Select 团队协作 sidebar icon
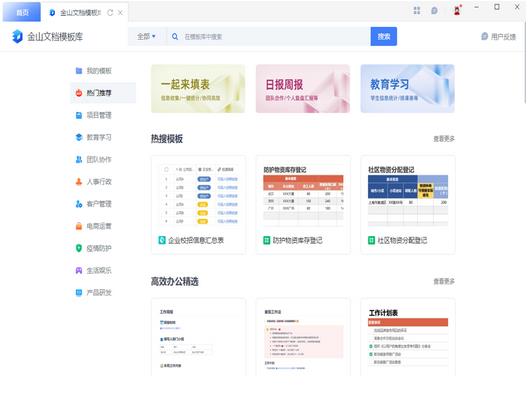 click(79, 159)
